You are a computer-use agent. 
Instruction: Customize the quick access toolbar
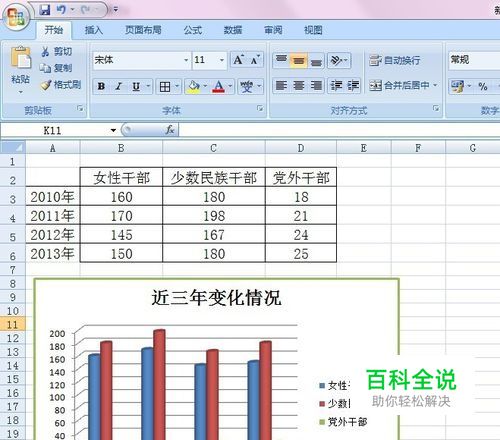[x=116, y=10]
